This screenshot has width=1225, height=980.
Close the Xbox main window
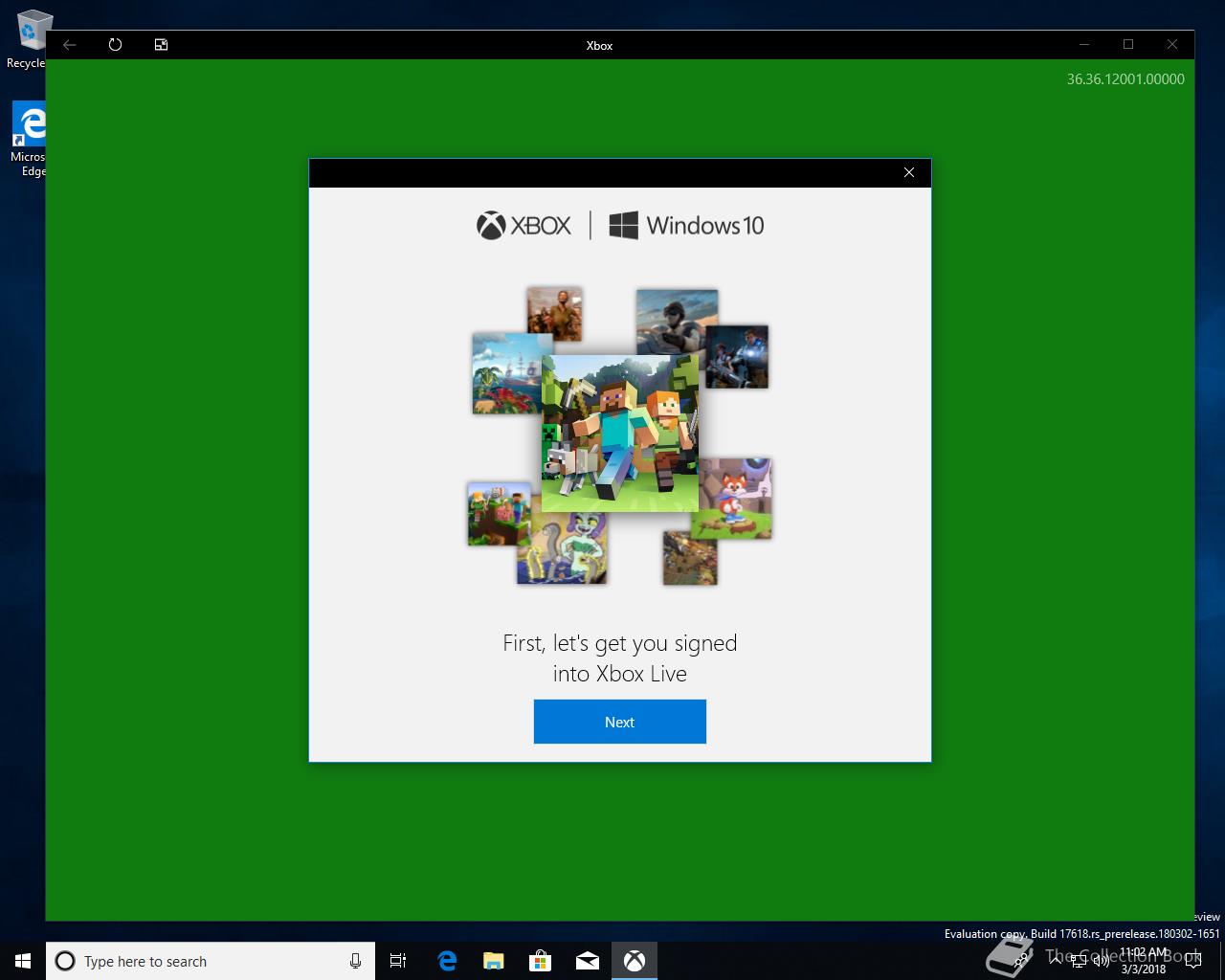click(x=1172, y=44)
